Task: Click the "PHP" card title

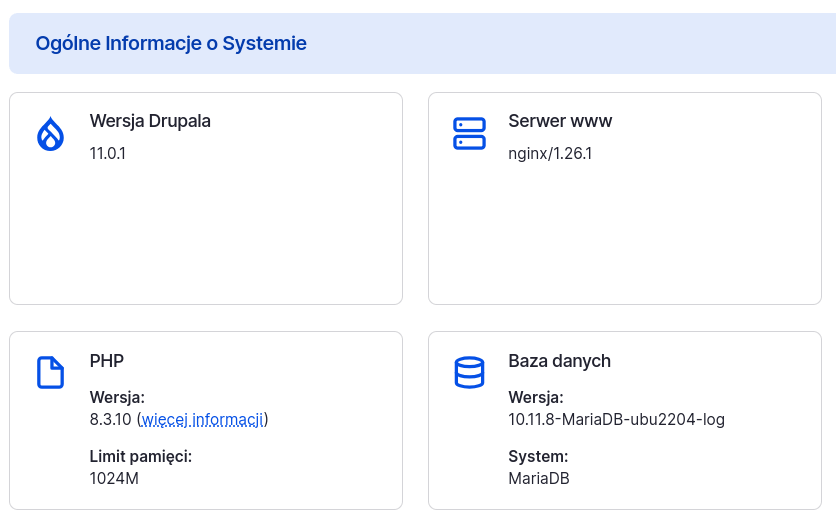Action: pos(107,361)
